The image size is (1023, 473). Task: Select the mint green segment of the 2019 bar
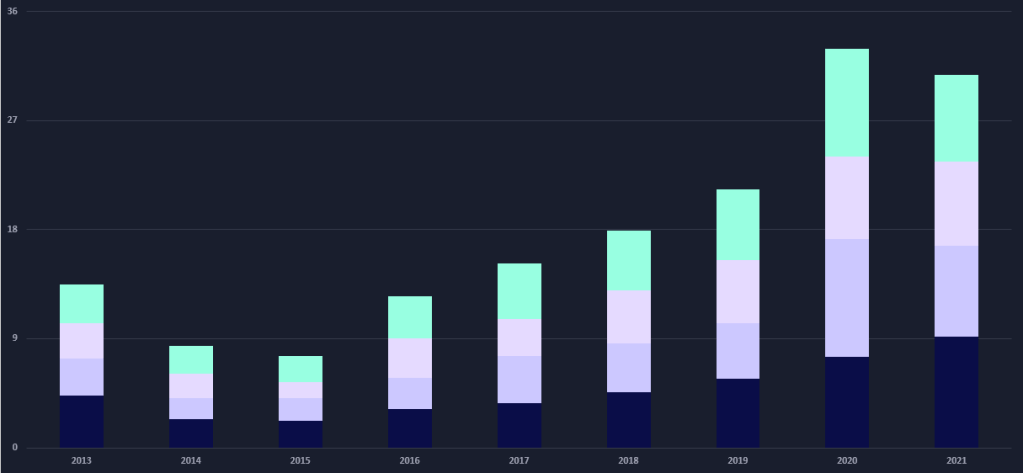[737, 224]
